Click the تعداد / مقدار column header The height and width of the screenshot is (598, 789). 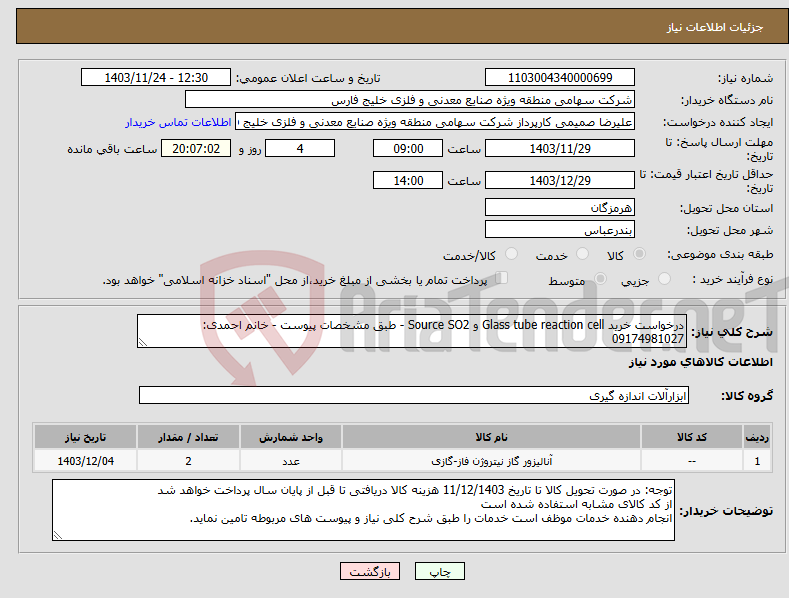(x=188, y=437)
